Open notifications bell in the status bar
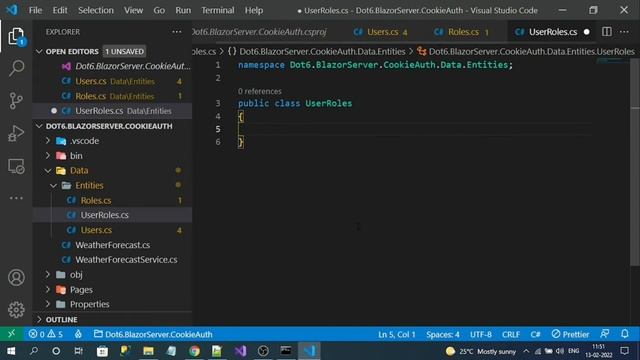Viewport: 640px width, 360px height. [x=624, y=334]
